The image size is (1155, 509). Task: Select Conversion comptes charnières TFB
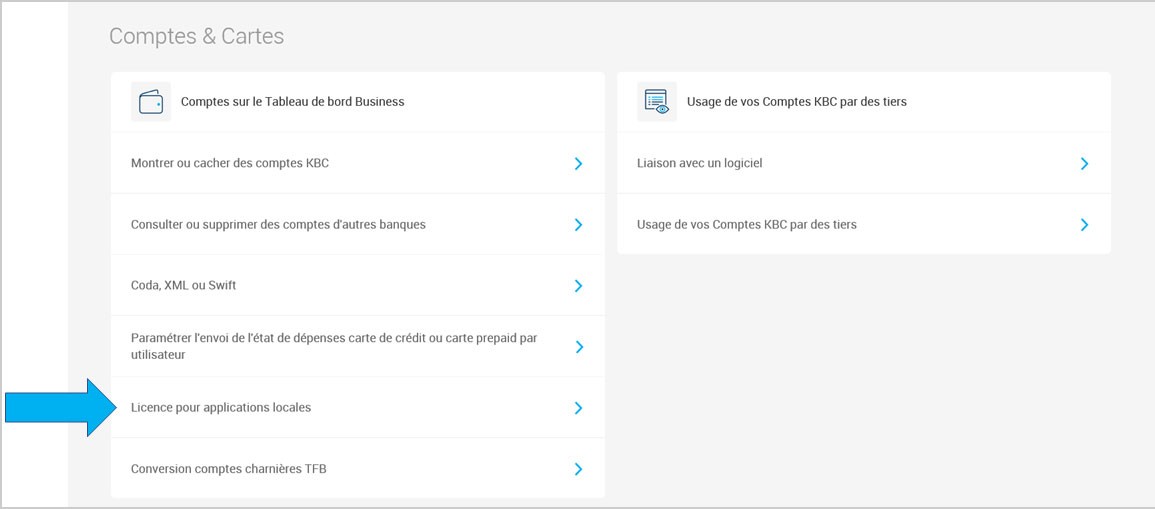358,469
